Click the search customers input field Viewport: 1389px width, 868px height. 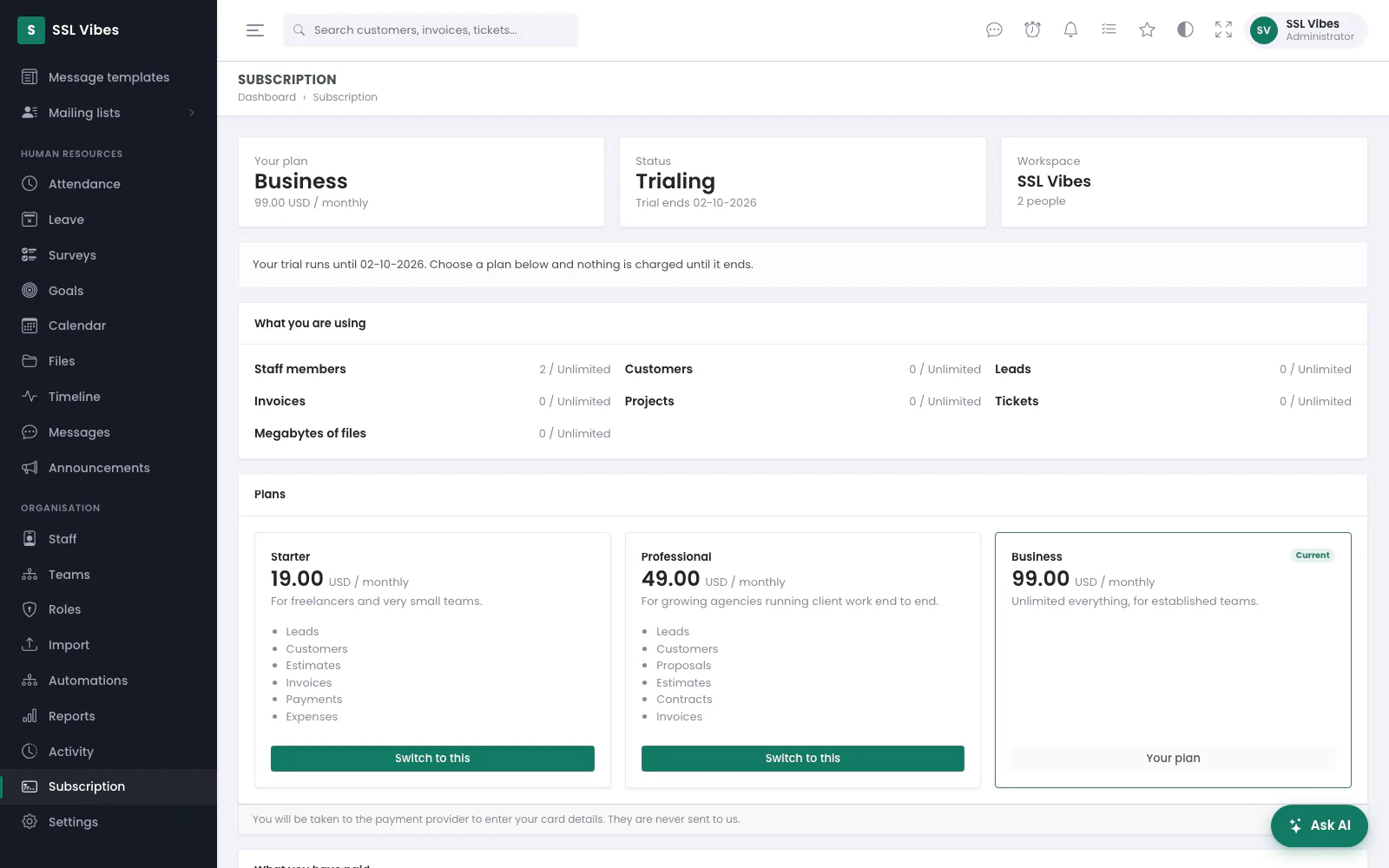(431, 30)
